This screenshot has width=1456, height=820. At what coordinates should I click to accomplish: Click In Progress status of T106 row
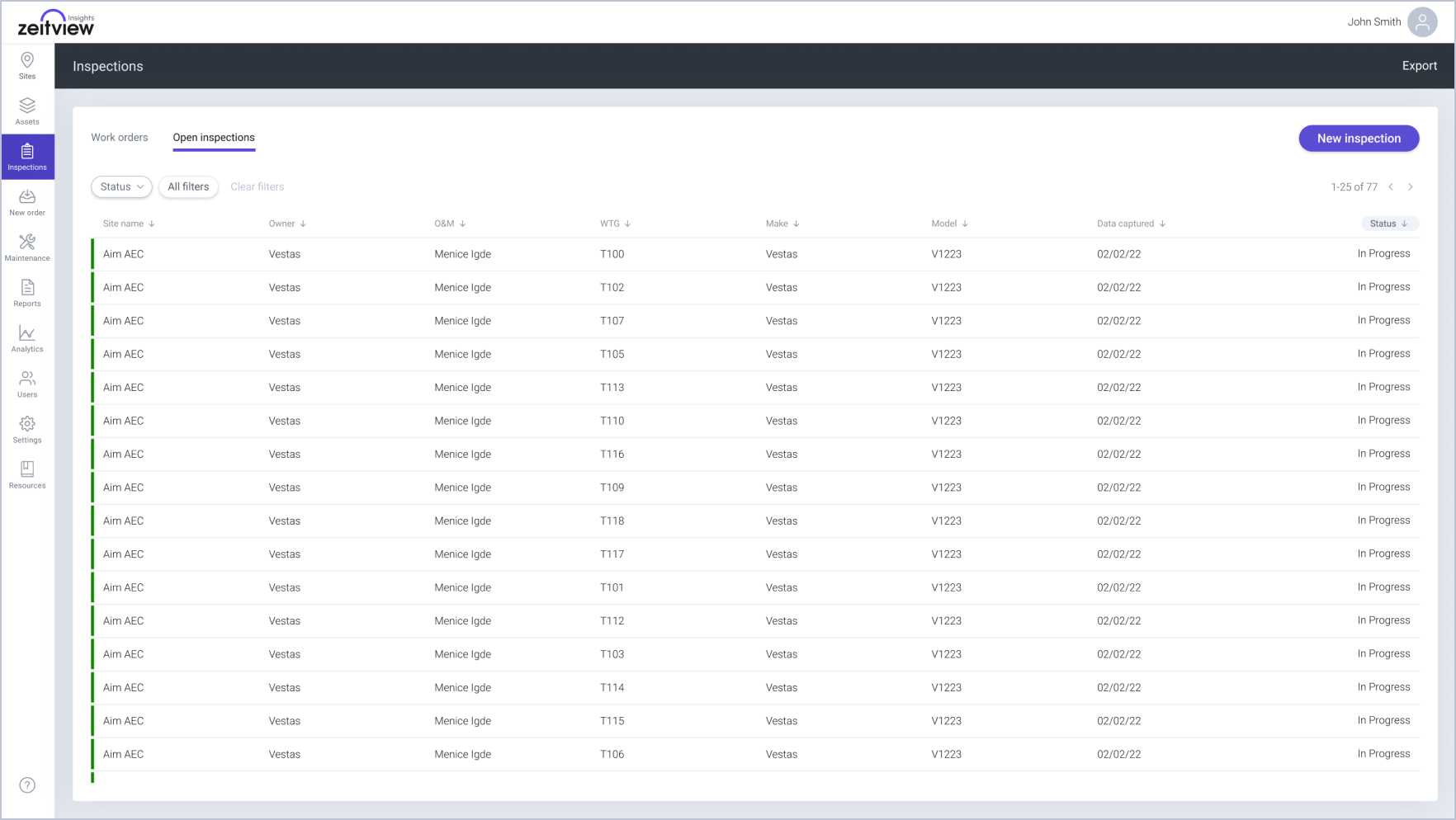point(1383,754)
